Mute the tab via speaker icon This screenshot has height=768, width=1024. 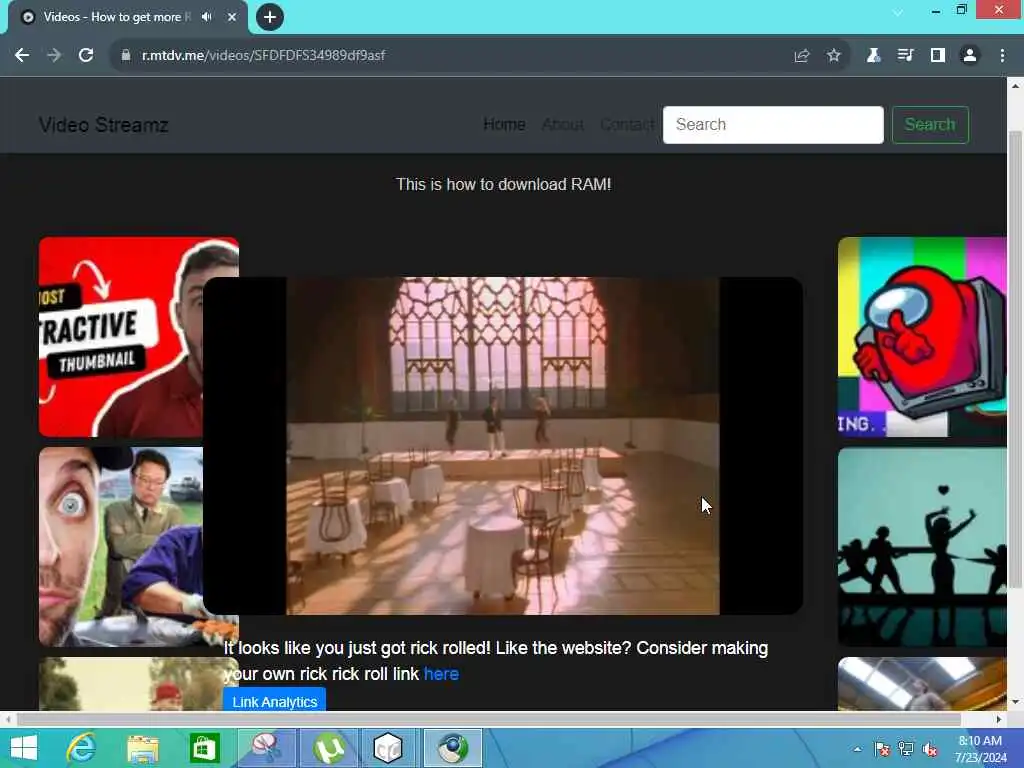207,17
